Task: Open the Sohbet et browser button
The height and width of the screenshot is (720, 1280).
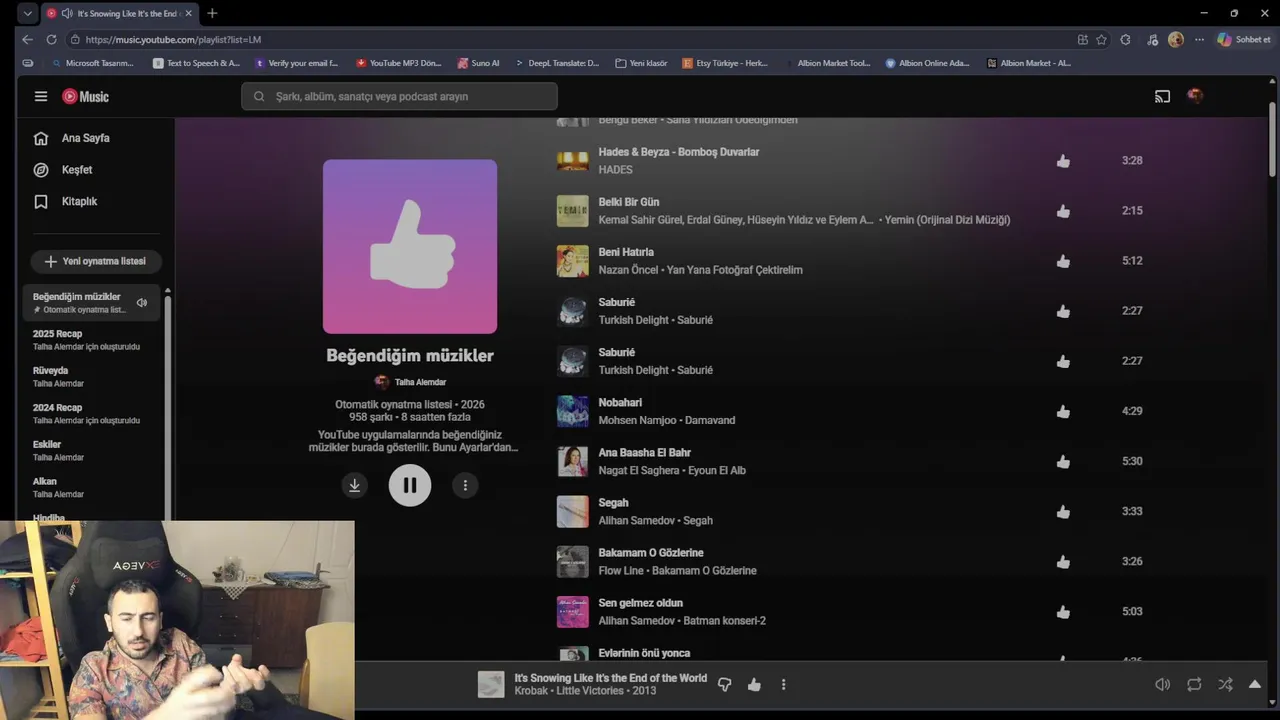Action: click(x=1243, y=39)
